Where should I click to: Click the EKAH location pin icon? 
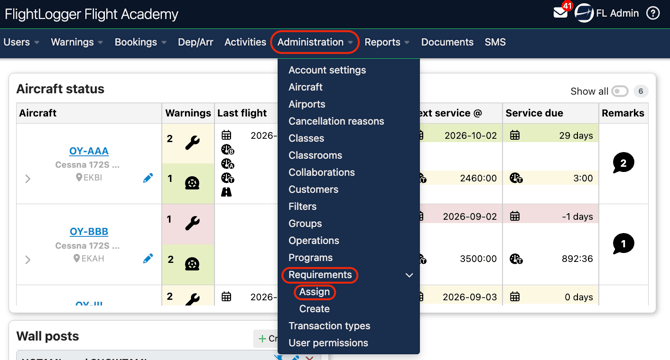click(x=76, y=258)
